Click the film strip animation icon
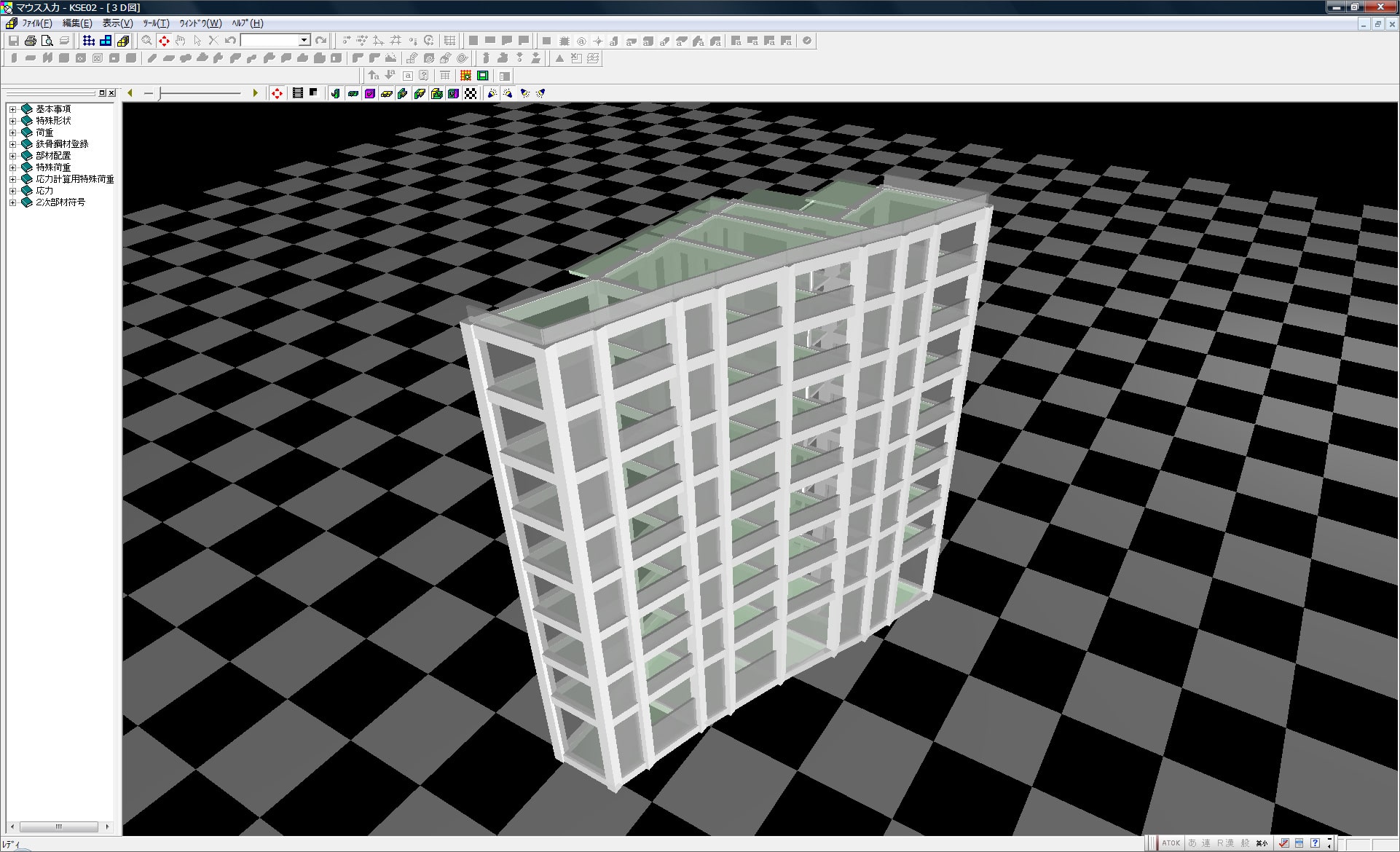The image size is (1400, 852). 297,93
